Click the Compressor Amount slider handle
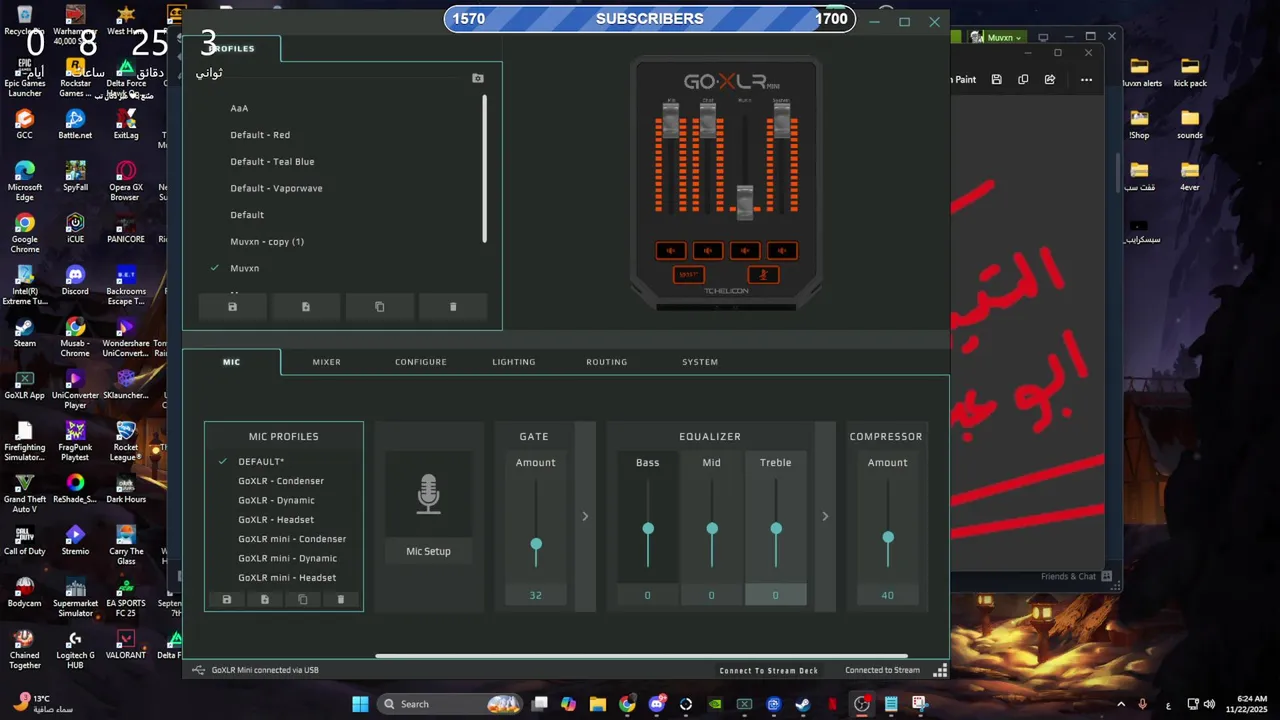The width and height of the screenshot is (1280, 720). click(888, 537)
